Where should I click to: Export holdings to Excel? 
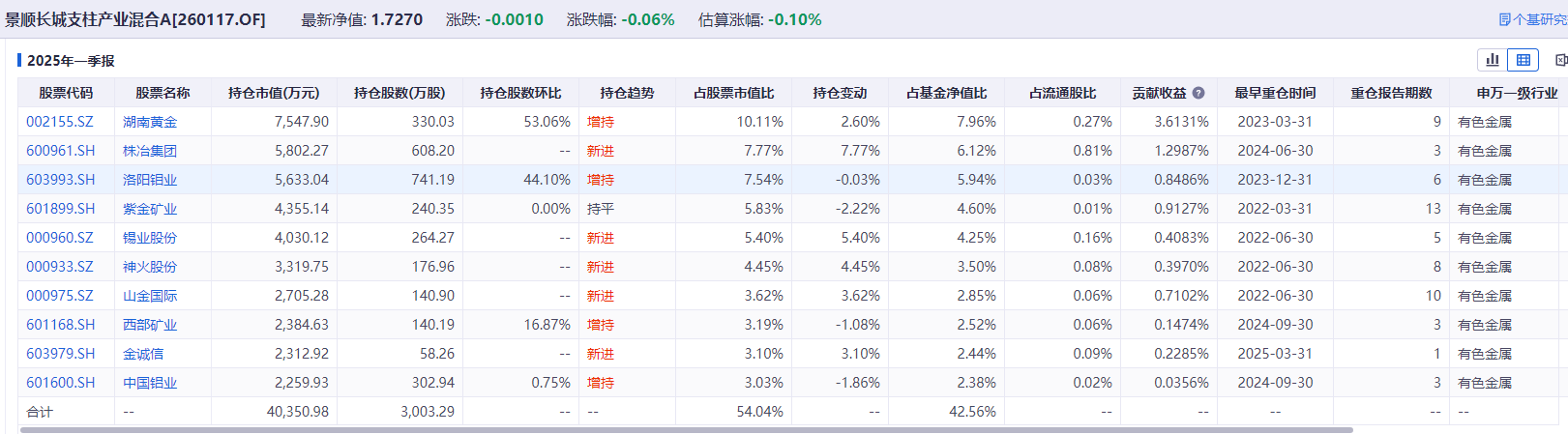(x=1560, y=60)
